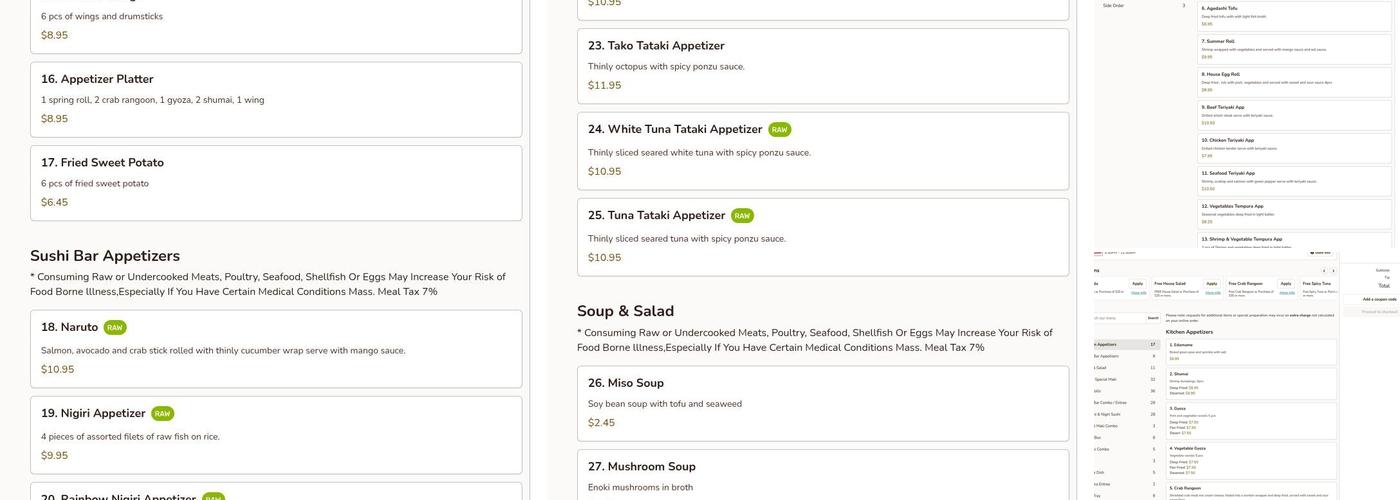The image size is (1400, 500).
Task: Open the Tako Tataki Appetizer item
Action: (x=822, y=66)
